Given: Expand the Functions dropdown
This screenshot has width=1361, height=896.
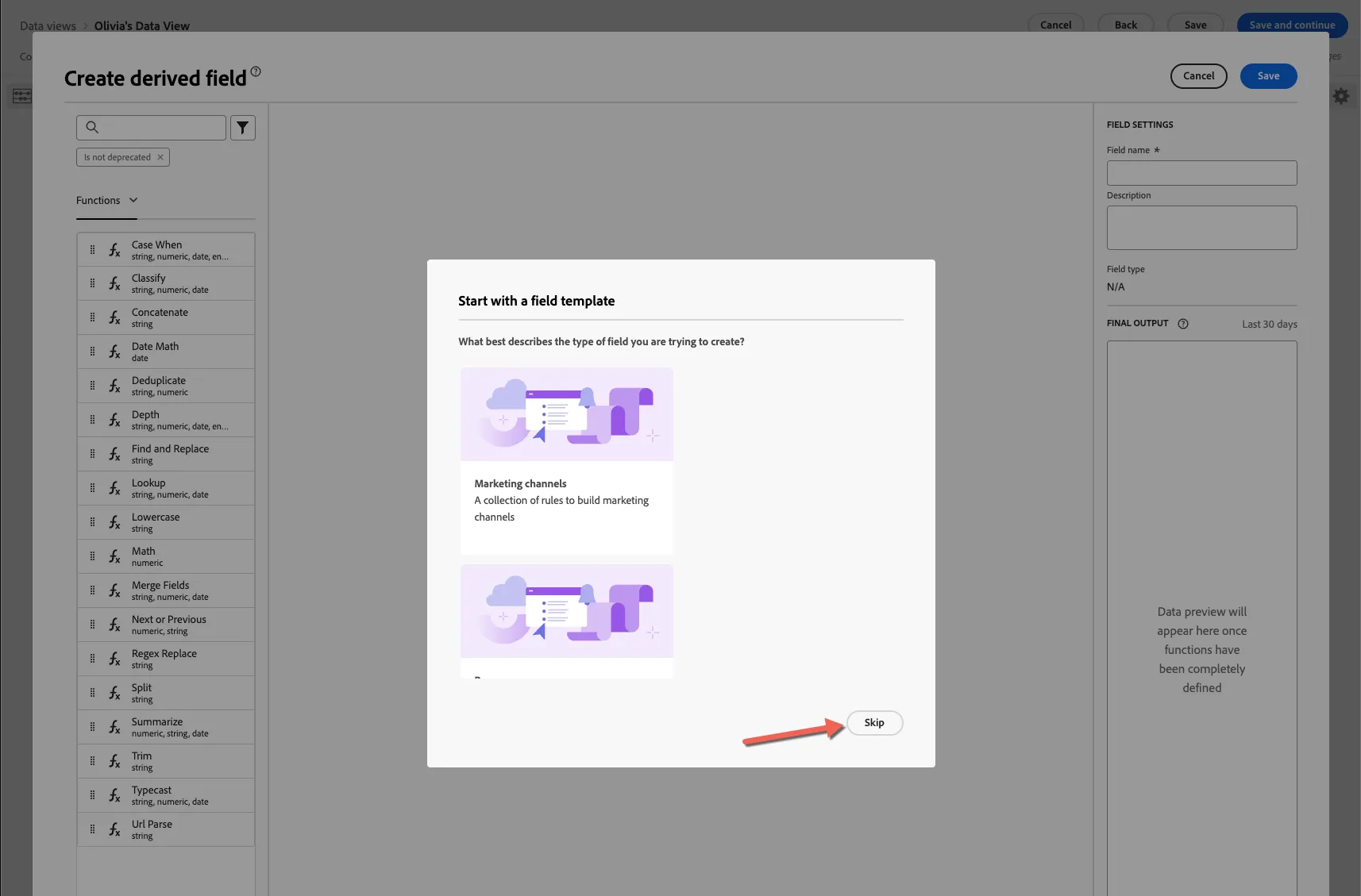Looking at the screenshot, I should click(x=107, y=201).
